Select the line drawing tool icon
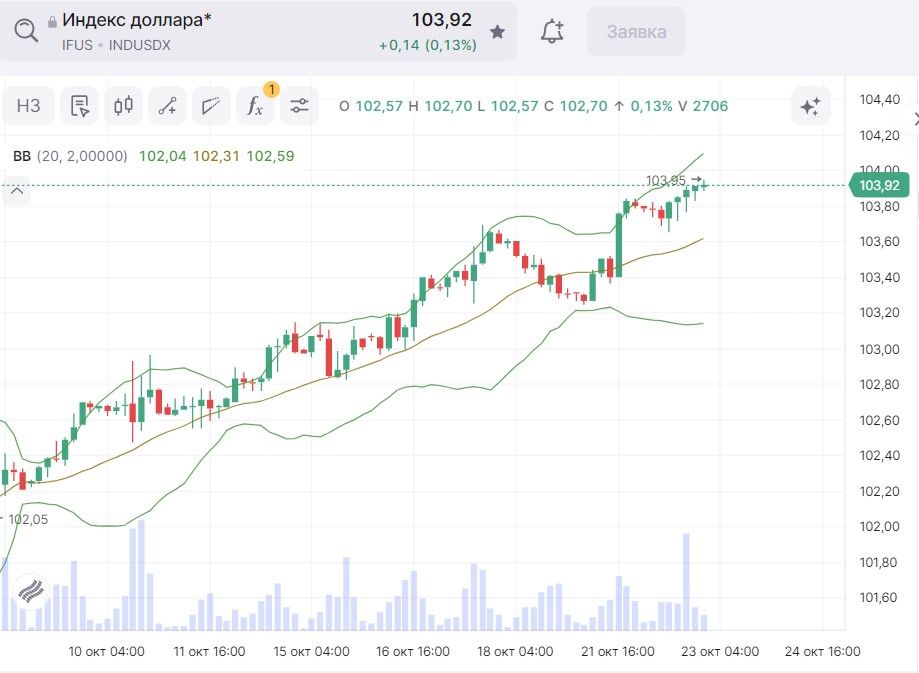 [x=168, y=106]
